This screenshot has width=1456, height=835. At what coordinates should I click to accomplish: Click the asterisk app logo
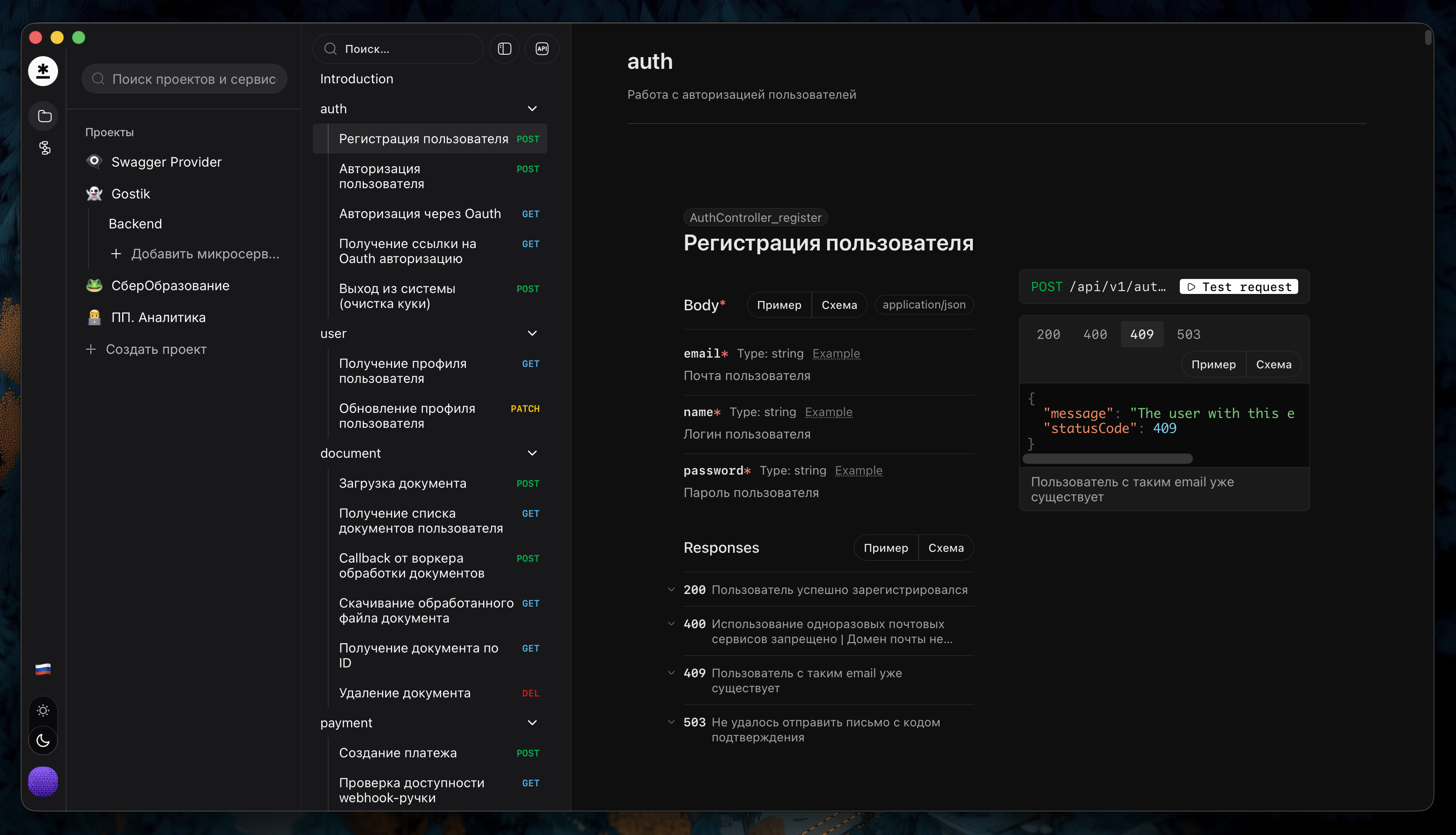point(43,71)
